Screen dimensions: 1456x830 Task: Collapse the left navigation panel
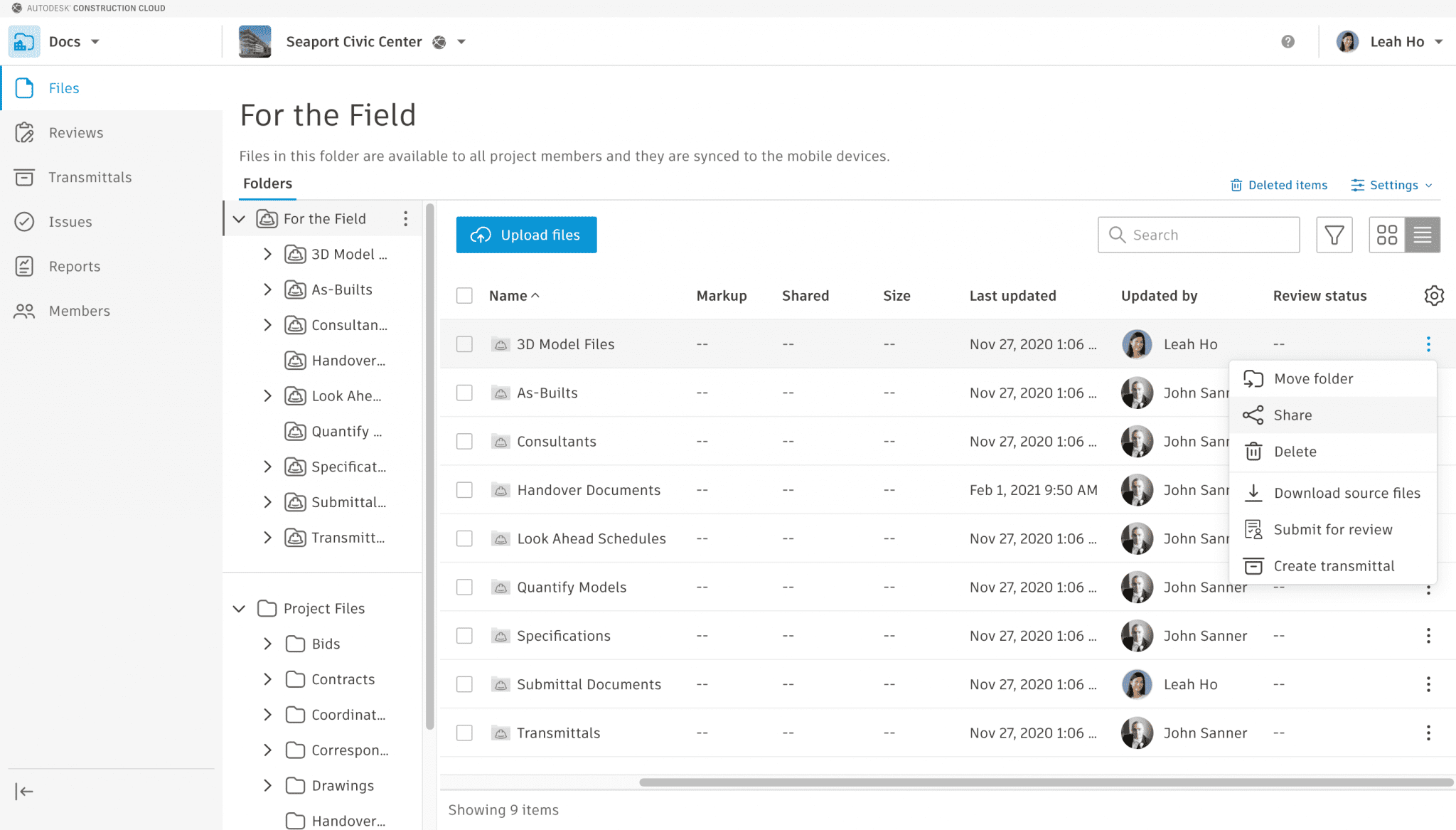click(x=26, y=791)
